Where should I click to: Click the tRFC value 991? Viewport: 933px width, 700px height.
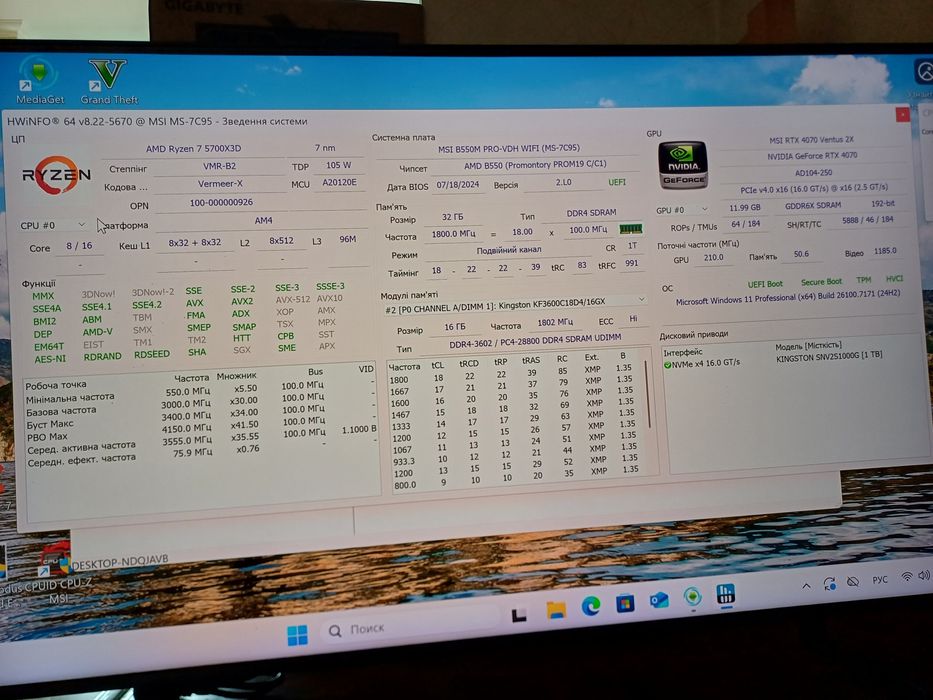click(631, 262)
